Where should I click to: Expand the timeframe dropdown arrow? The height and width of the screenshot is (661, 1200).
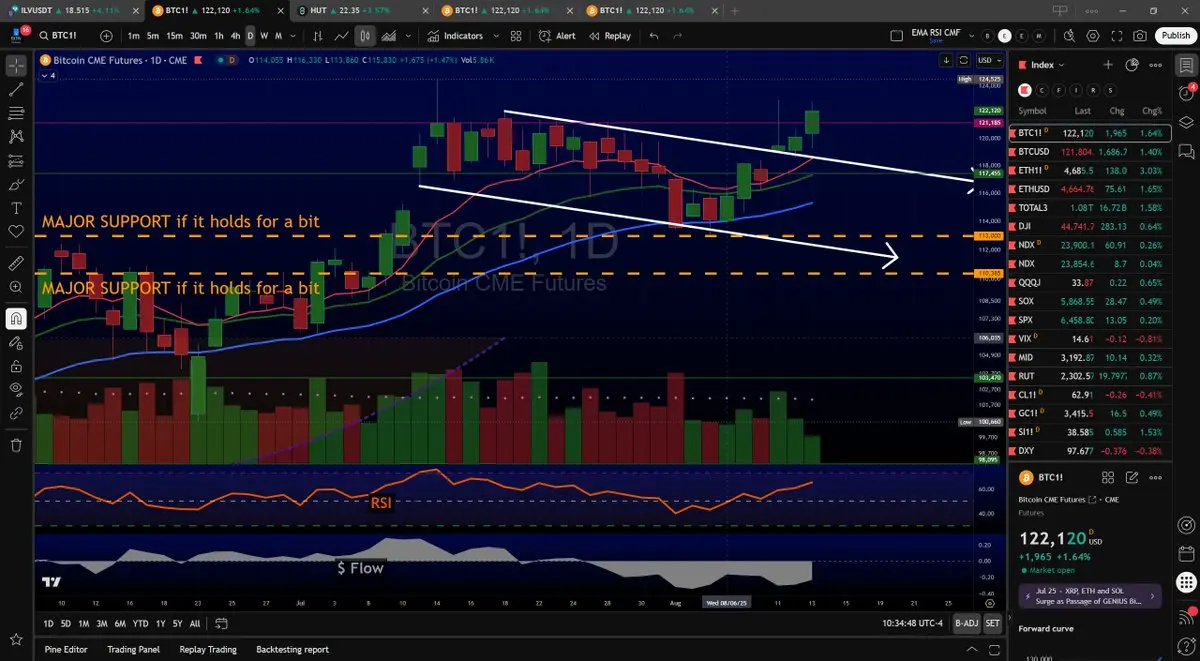(293, 36)
